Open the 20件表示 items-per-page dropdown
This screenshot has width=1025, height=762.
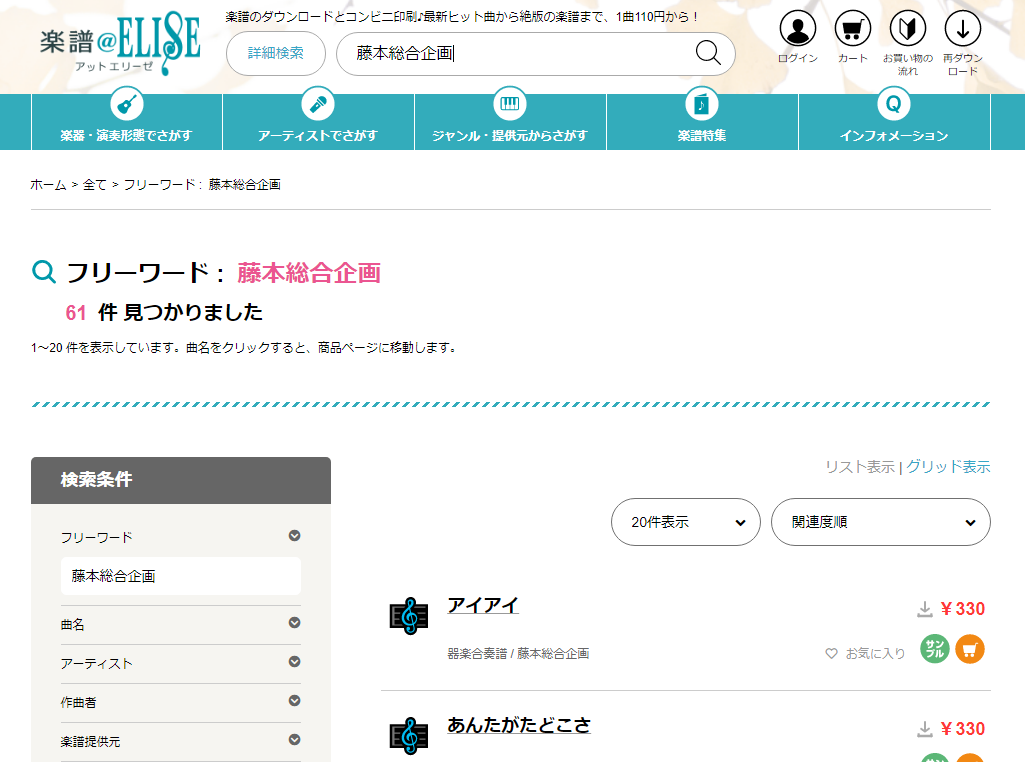(686, 522)
